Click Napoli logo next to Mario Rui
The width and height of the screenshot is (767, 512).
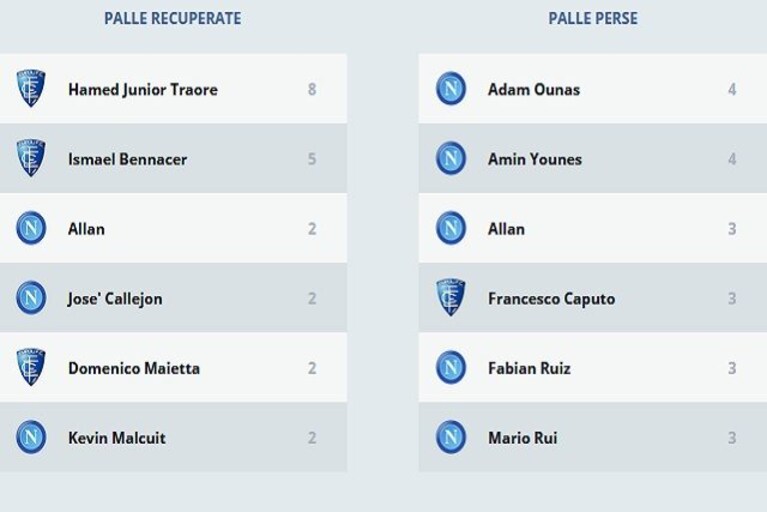tap(451, 437)
